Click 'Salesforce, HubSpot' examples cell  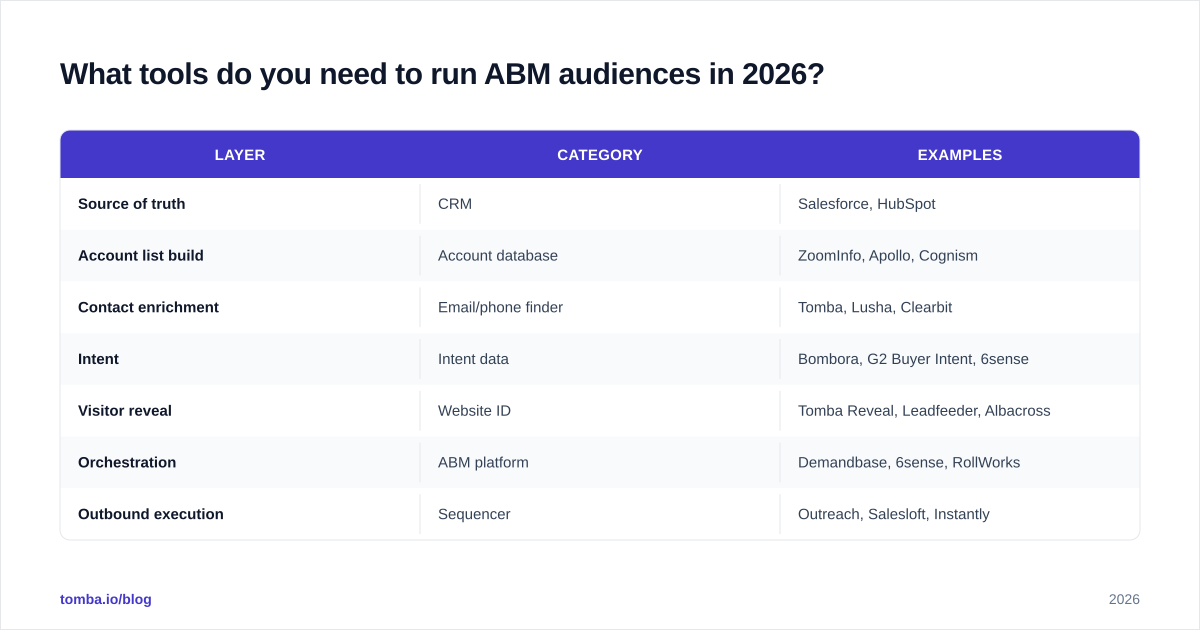(960, 204)
